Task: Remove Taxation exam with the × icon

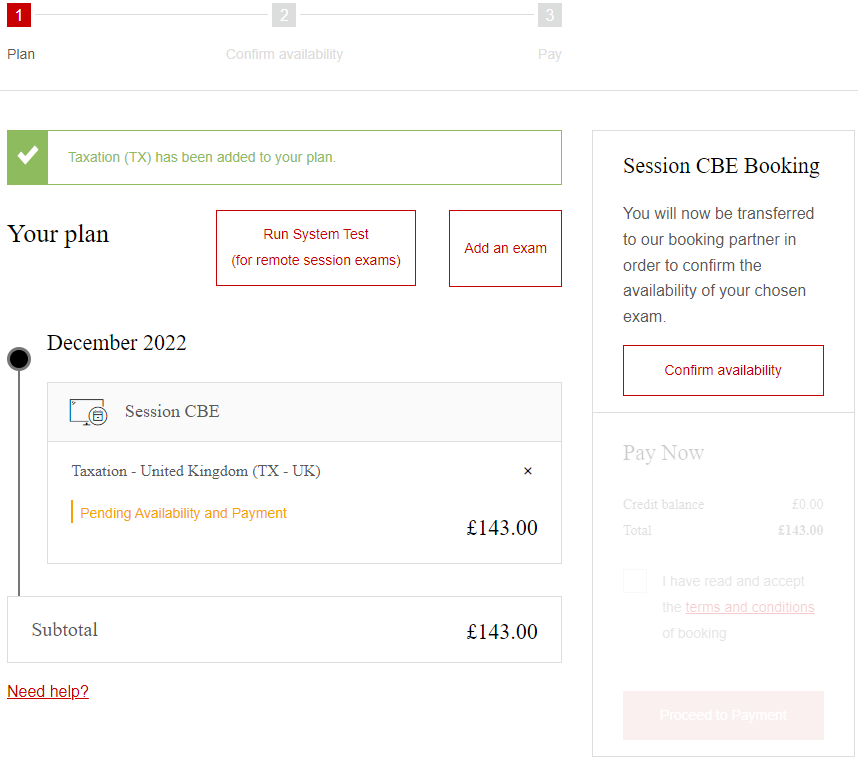Action: click(528, 471)
